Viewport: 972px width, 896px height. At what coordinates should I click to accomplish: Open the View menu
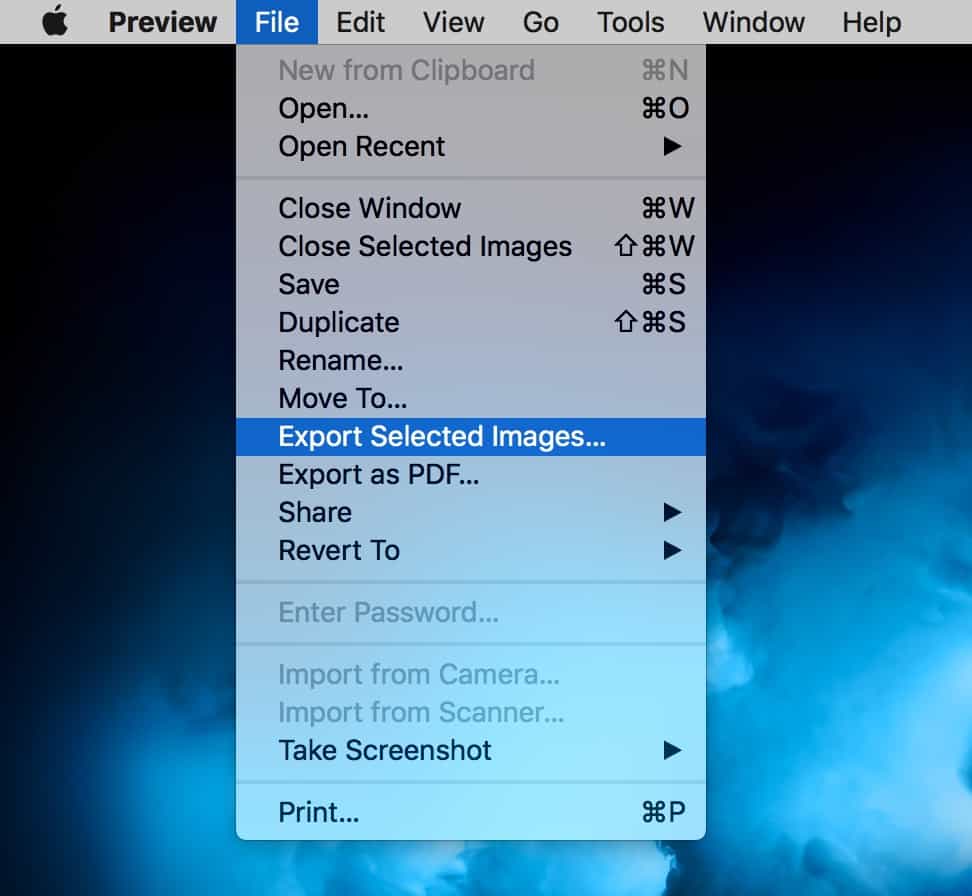pyautogui.click(x=455, y=22)
